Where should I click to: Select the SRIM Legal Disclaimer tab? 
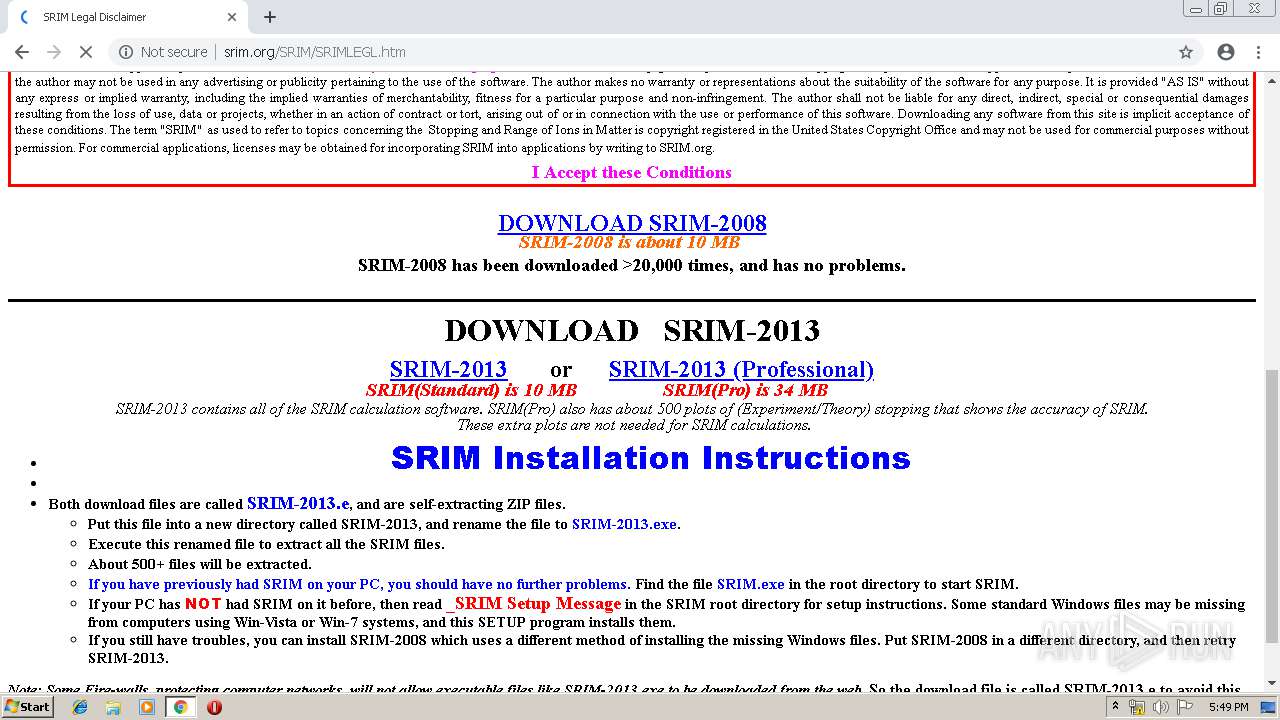tap(126, 17)
